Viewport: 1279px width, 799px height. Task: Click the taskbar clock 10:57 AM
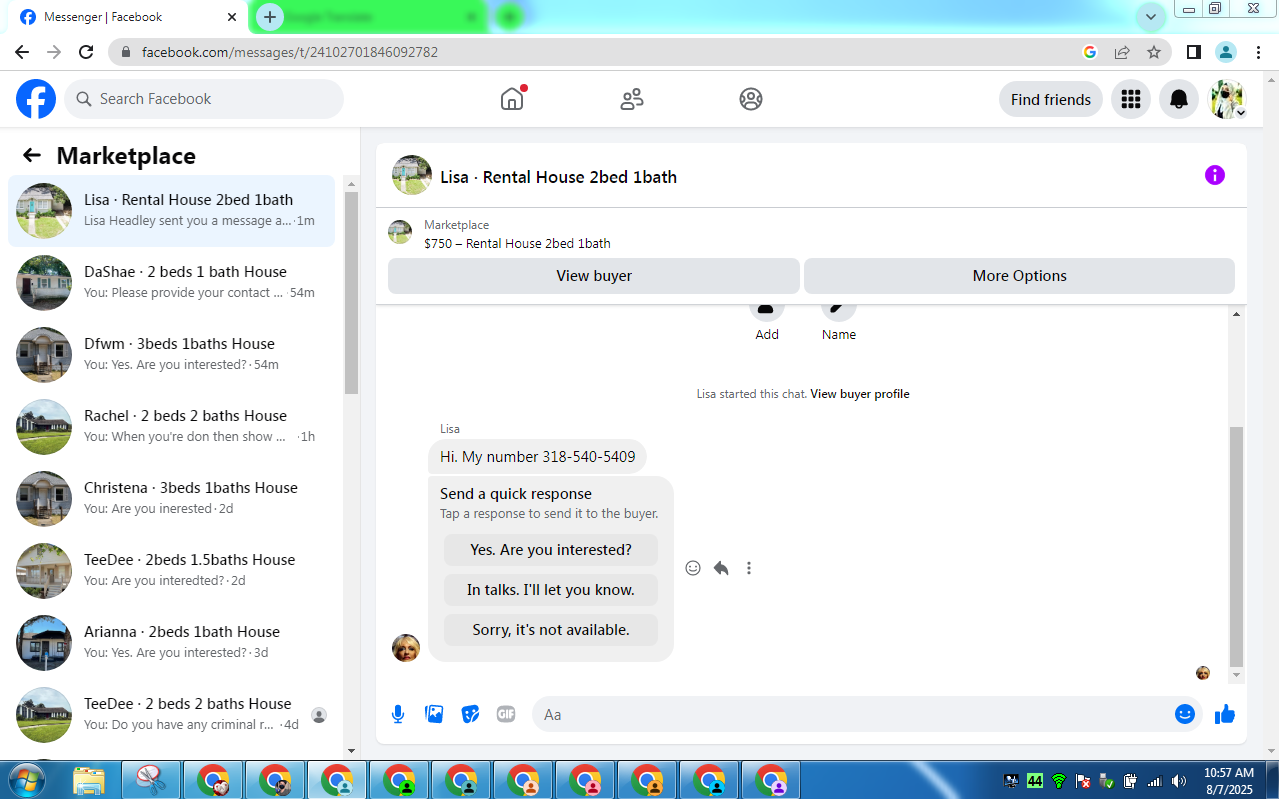tap(1229, 772)
